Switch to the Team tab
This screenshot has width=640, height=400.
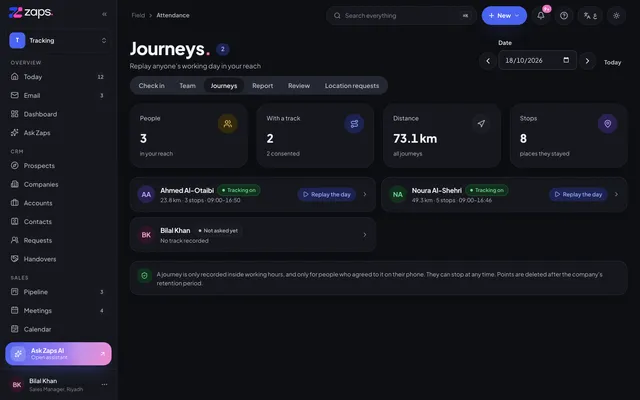(187, 86)
